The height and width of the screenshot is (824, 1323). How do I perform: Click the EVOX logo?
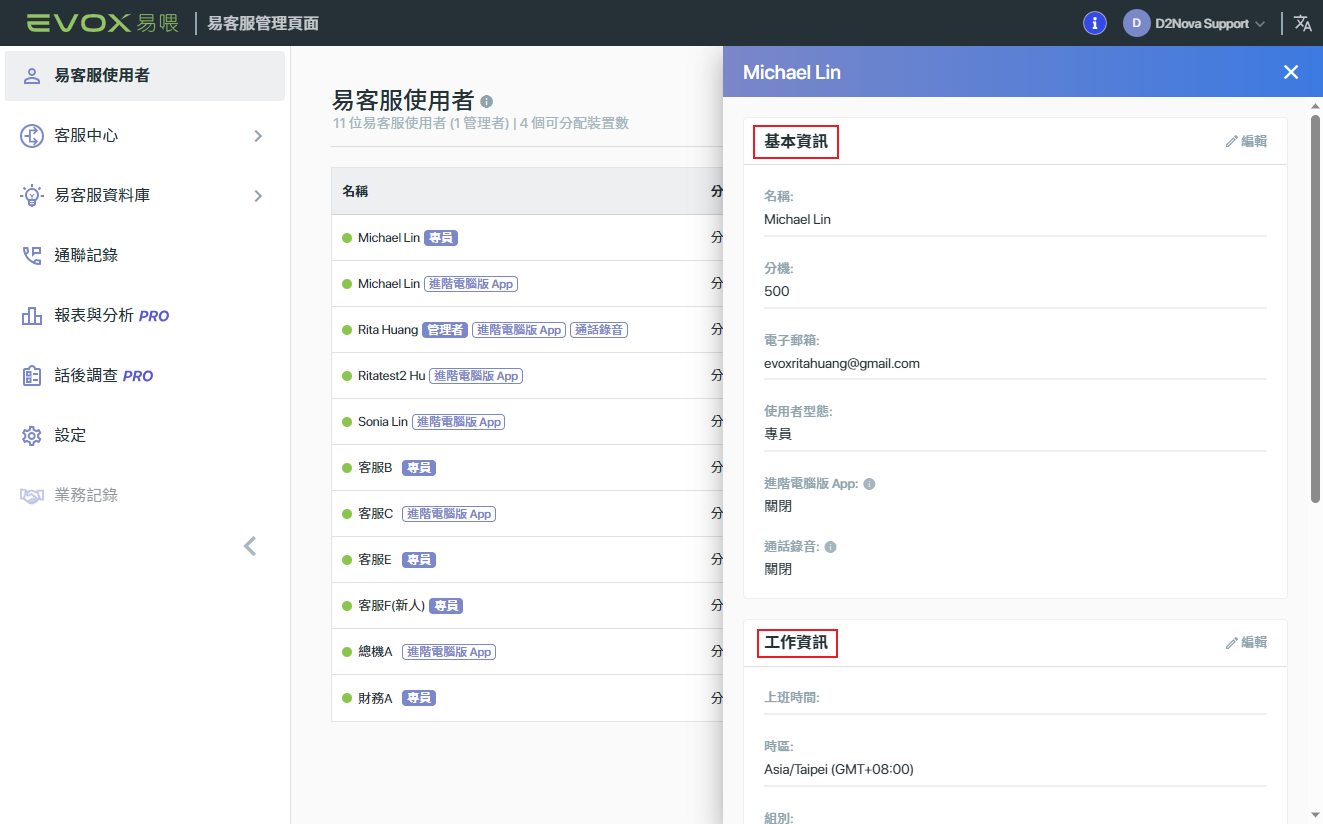point(103,23)
